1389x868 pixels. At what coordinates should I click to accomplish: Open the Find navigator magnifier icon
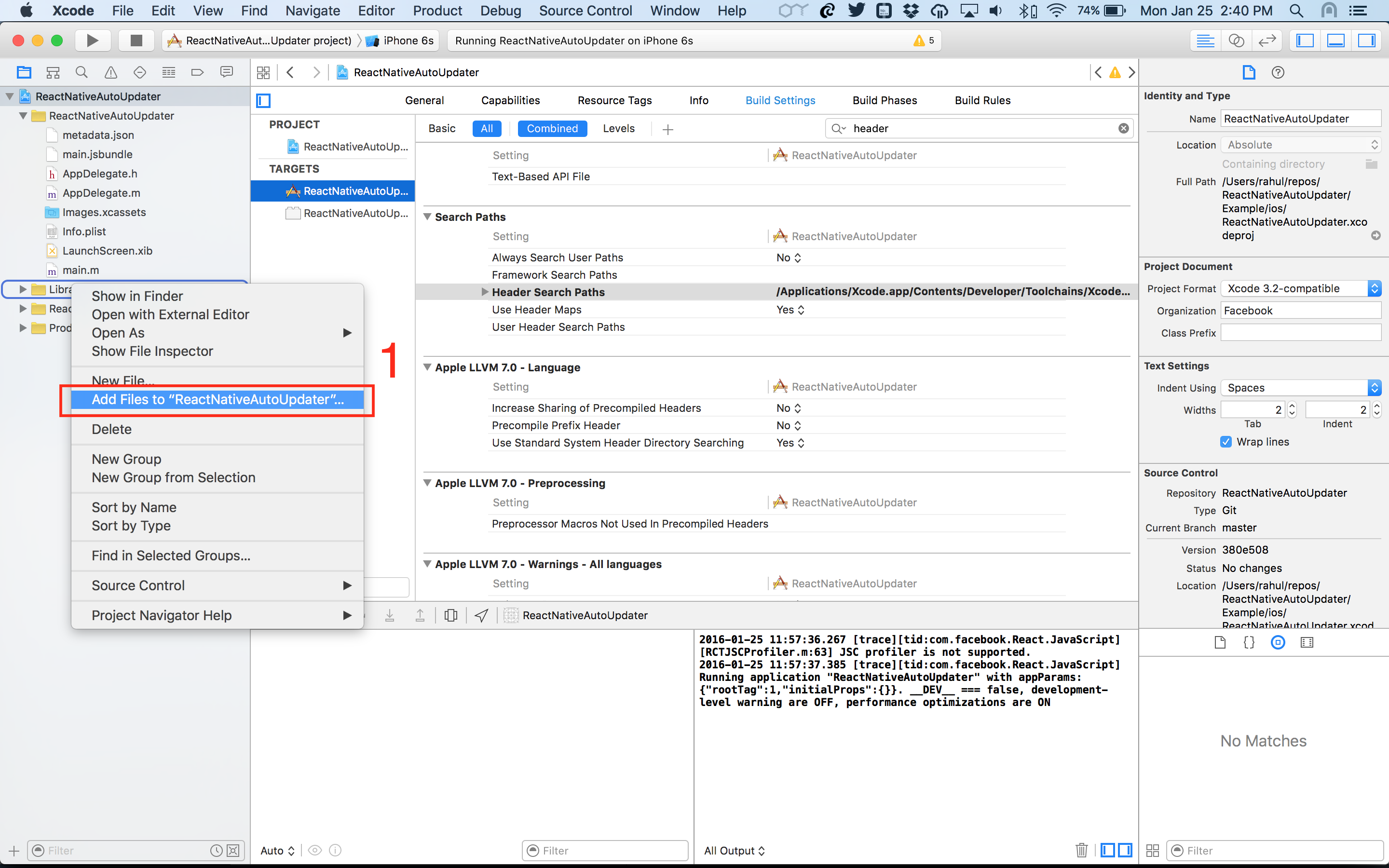(82, 72)
